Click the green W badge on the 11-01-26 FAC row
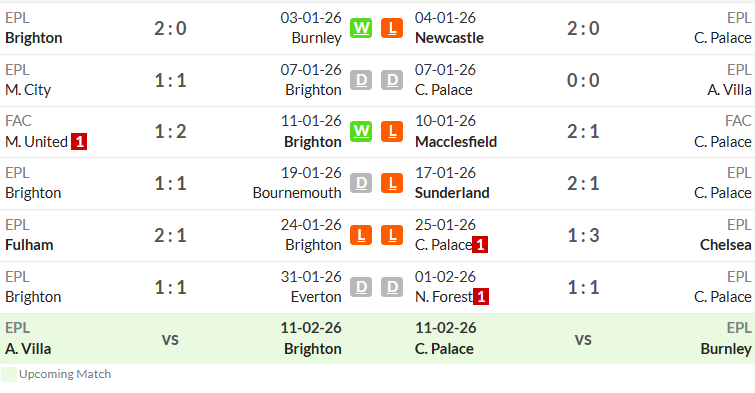The width and height of the screenshot is (755, 393). point(361,131)
